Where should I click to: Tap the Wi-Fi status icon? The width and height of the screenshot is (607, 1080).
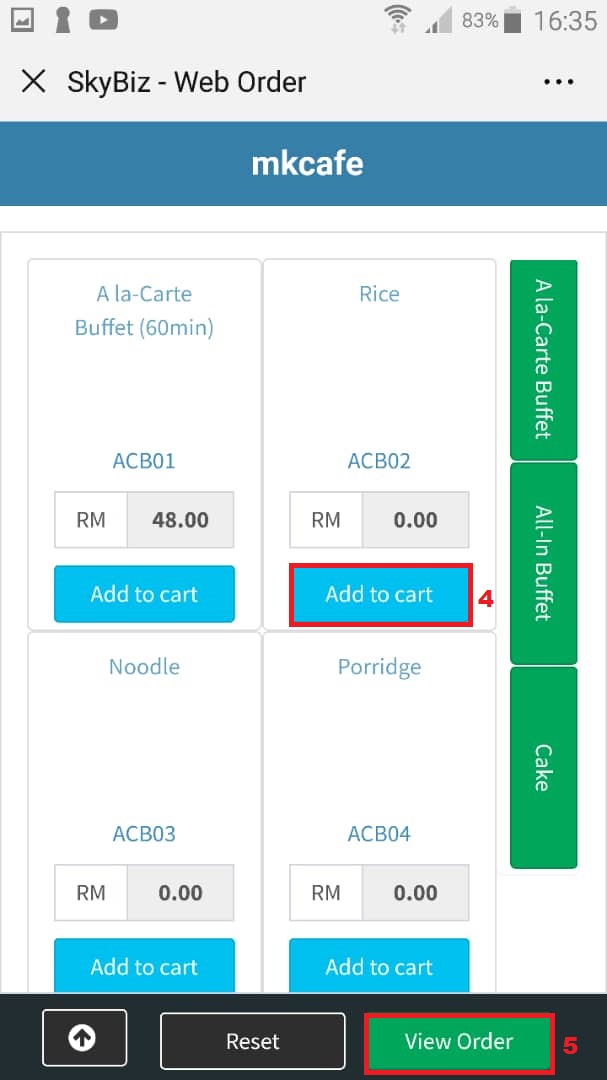click(x=398, y=20)
